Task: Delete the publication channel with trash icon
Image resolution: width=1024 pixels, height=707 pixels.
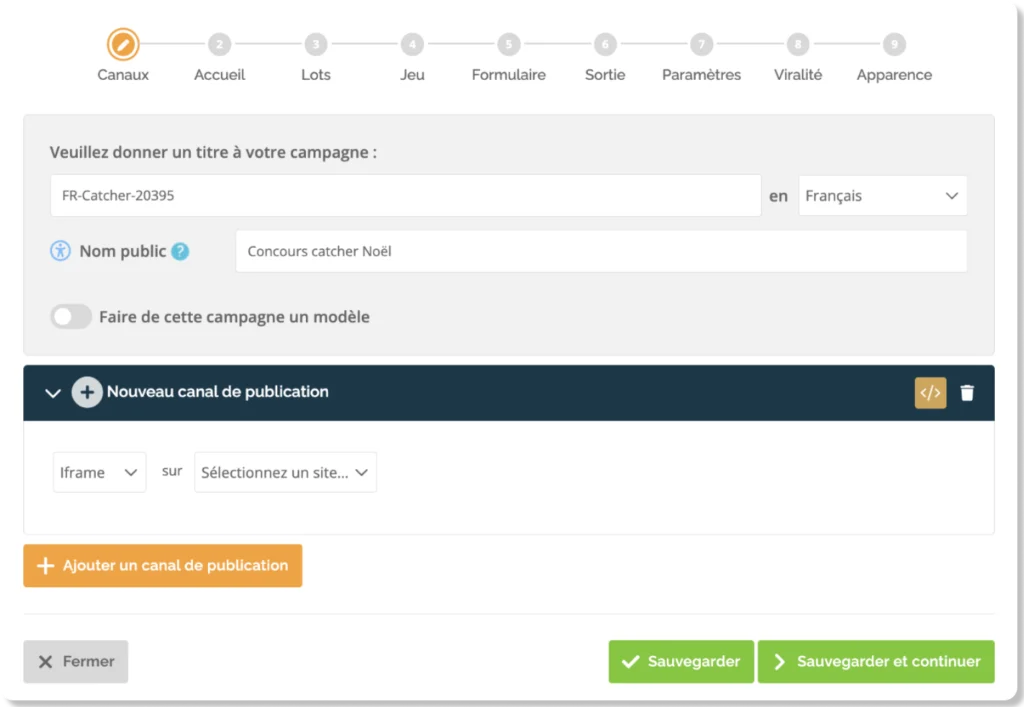Action: tap(967, 393)
